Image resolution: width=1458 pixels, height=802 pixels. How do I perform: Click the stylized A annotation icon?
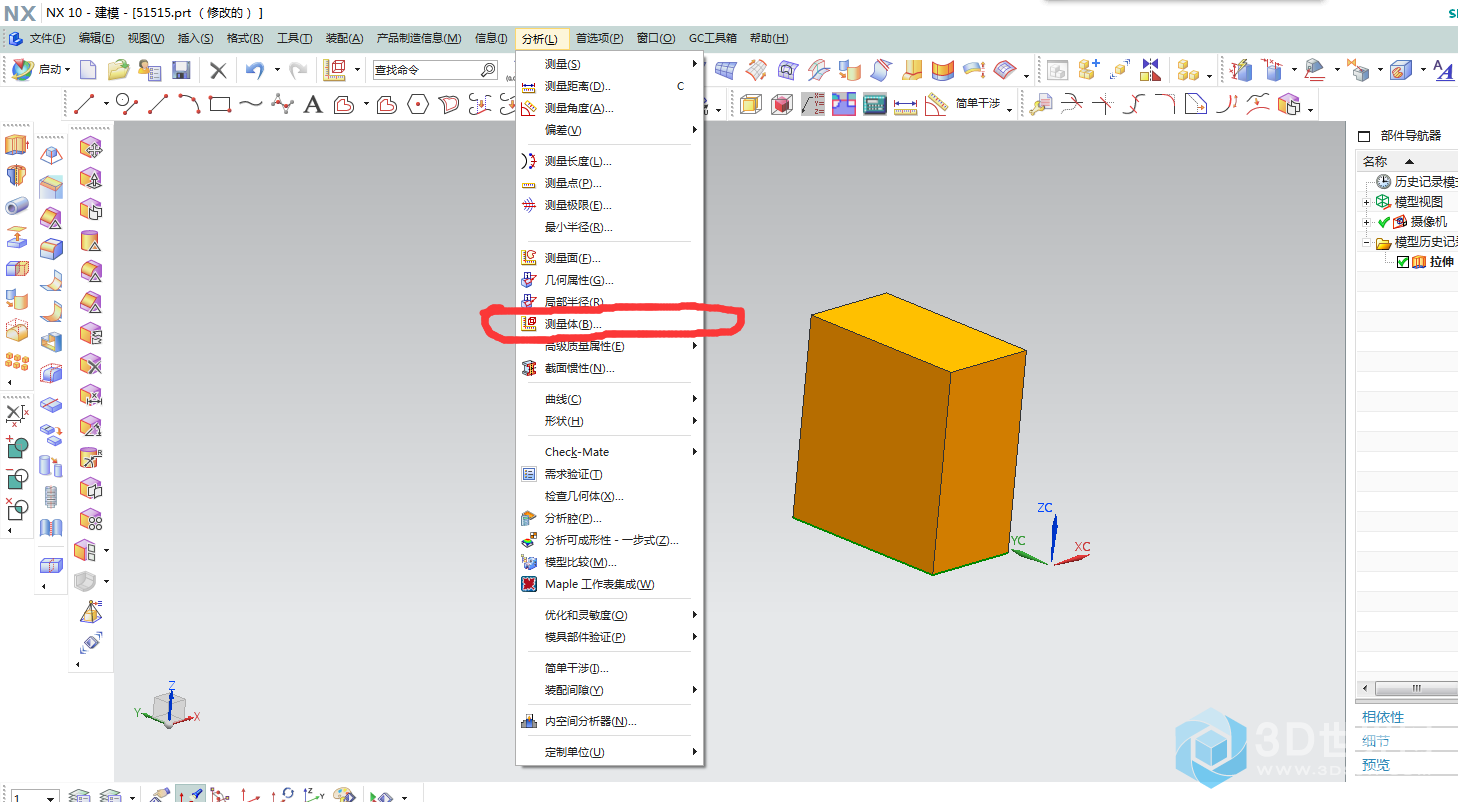(1443, 70)
